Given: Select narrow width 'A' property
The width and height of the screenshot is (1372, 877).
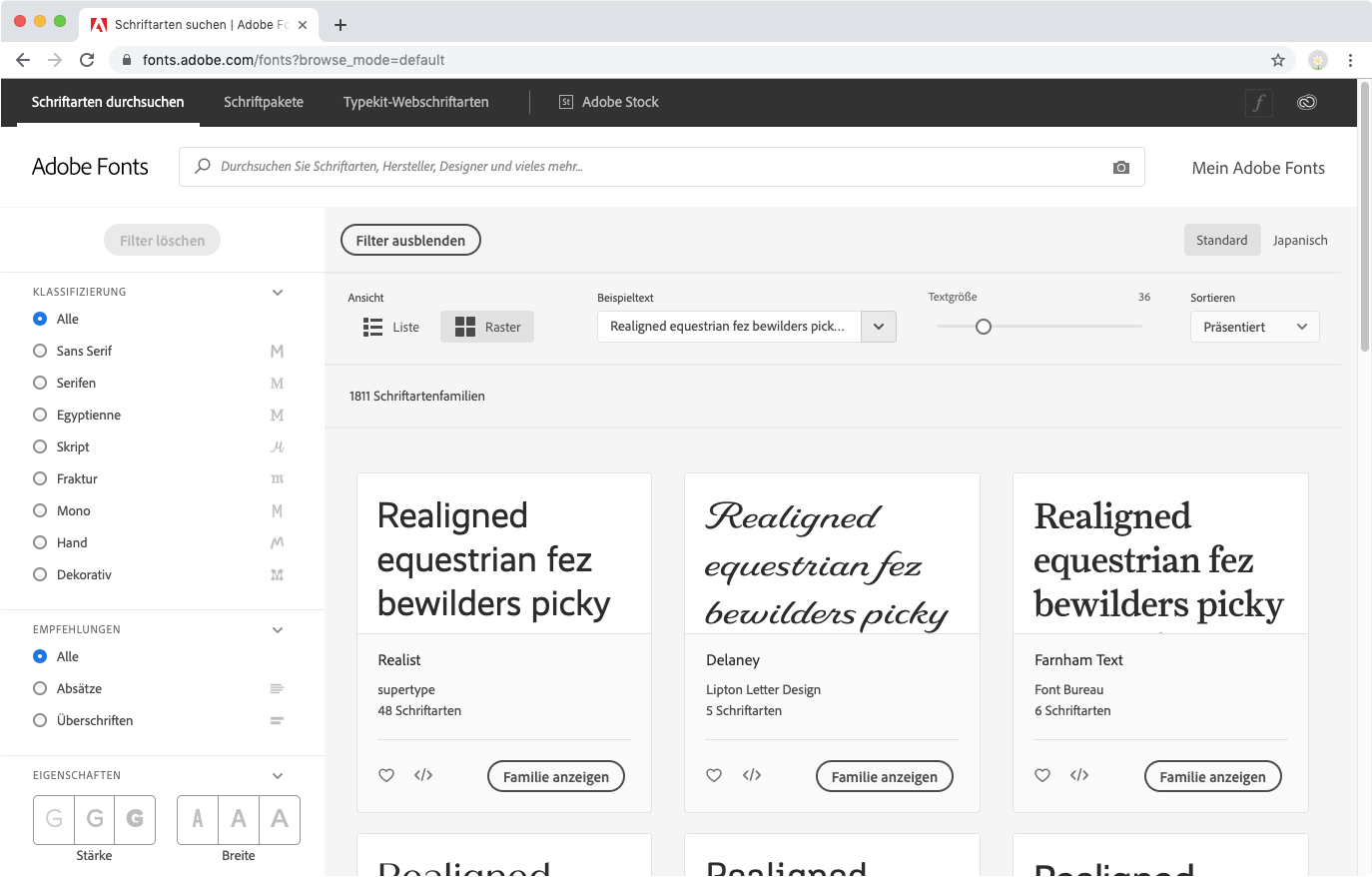Looking at the screenshot, I should tap(198, 819).
